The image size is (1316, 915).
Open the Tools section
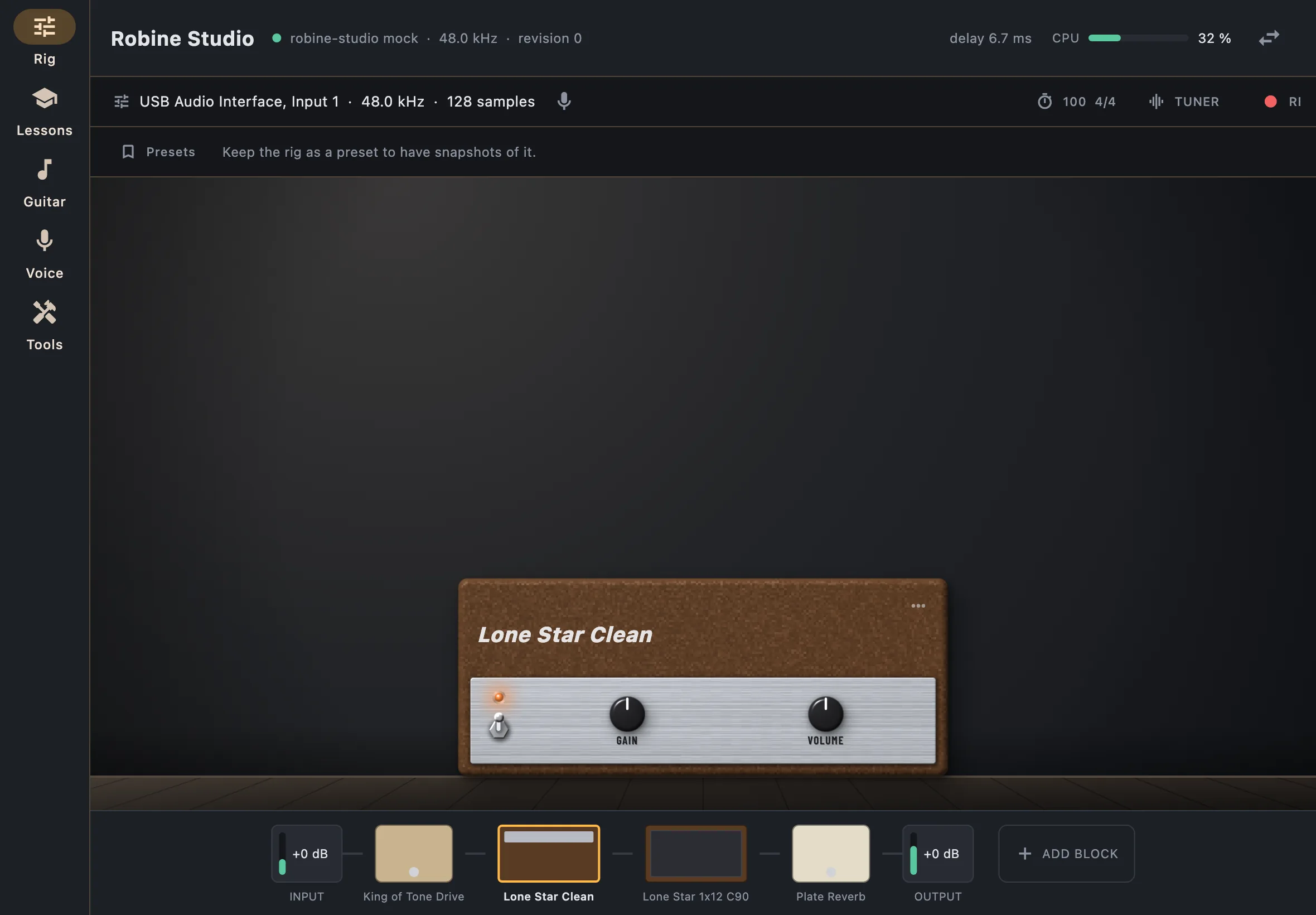[44, 326]
